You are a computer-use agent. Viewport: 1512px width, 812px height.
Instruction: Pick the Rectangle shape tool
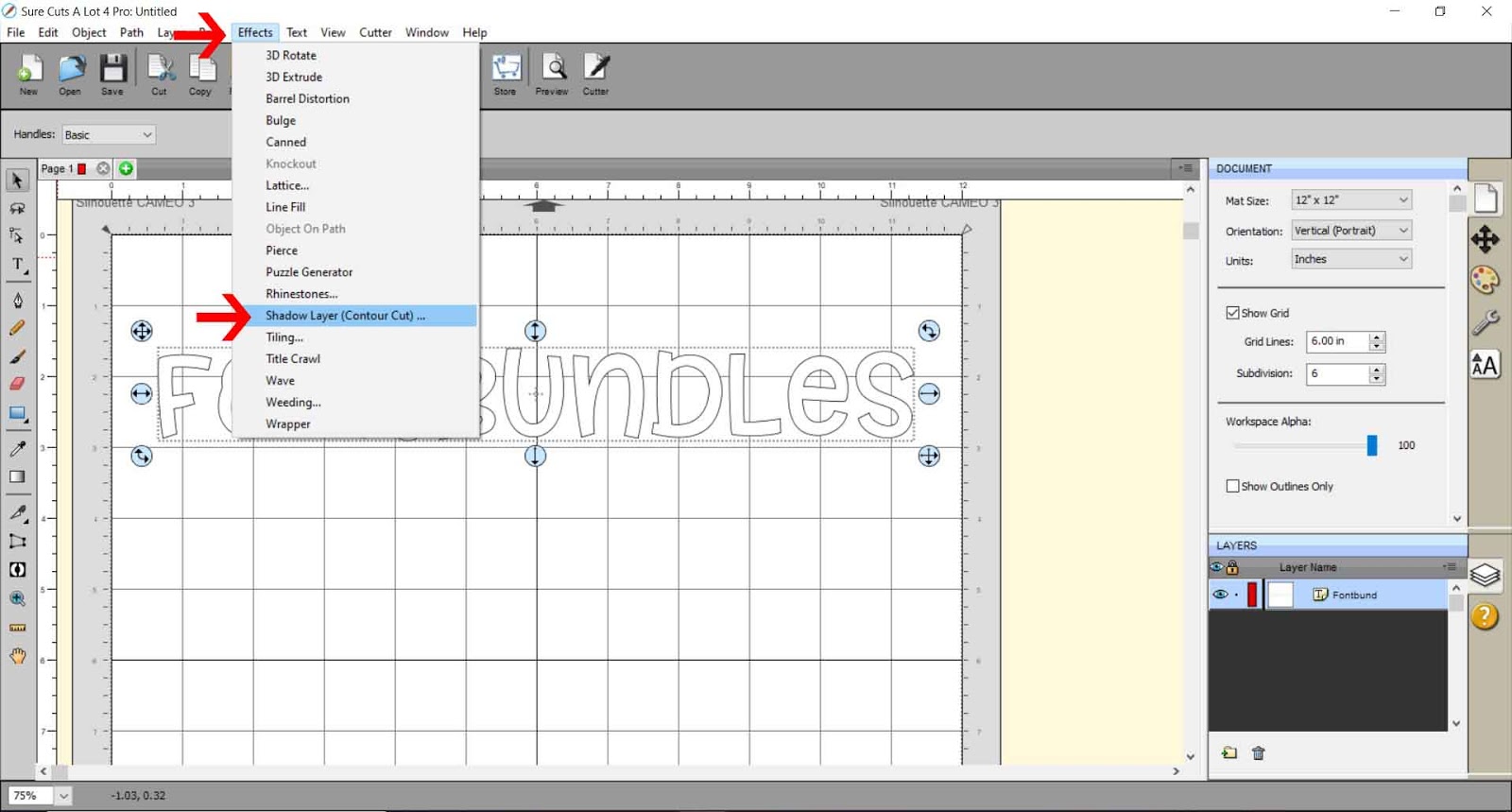[17, 413]
